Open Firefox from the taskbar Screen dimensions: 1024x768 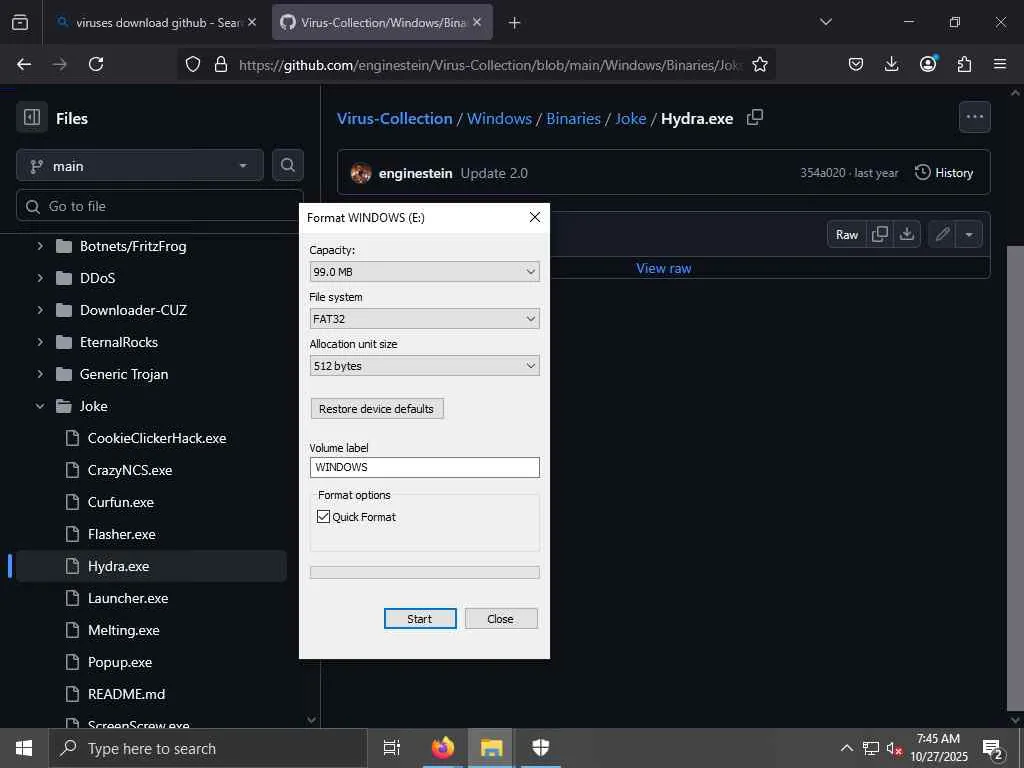click(443, 748)
